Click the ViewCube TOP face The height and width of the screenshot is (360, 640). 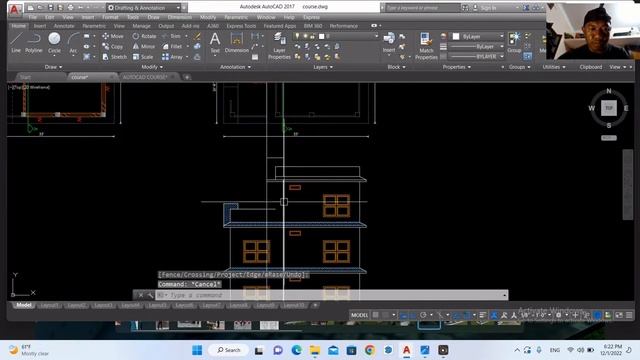609,108
